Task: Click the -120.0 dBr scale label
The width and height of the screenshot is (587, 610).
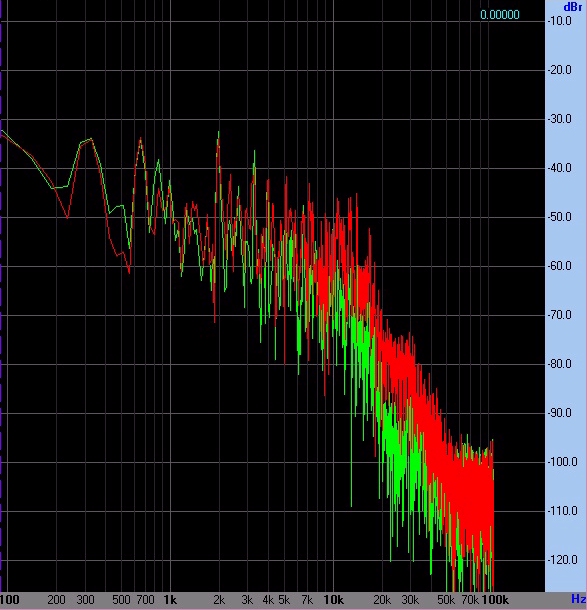Action: [562, 560]
